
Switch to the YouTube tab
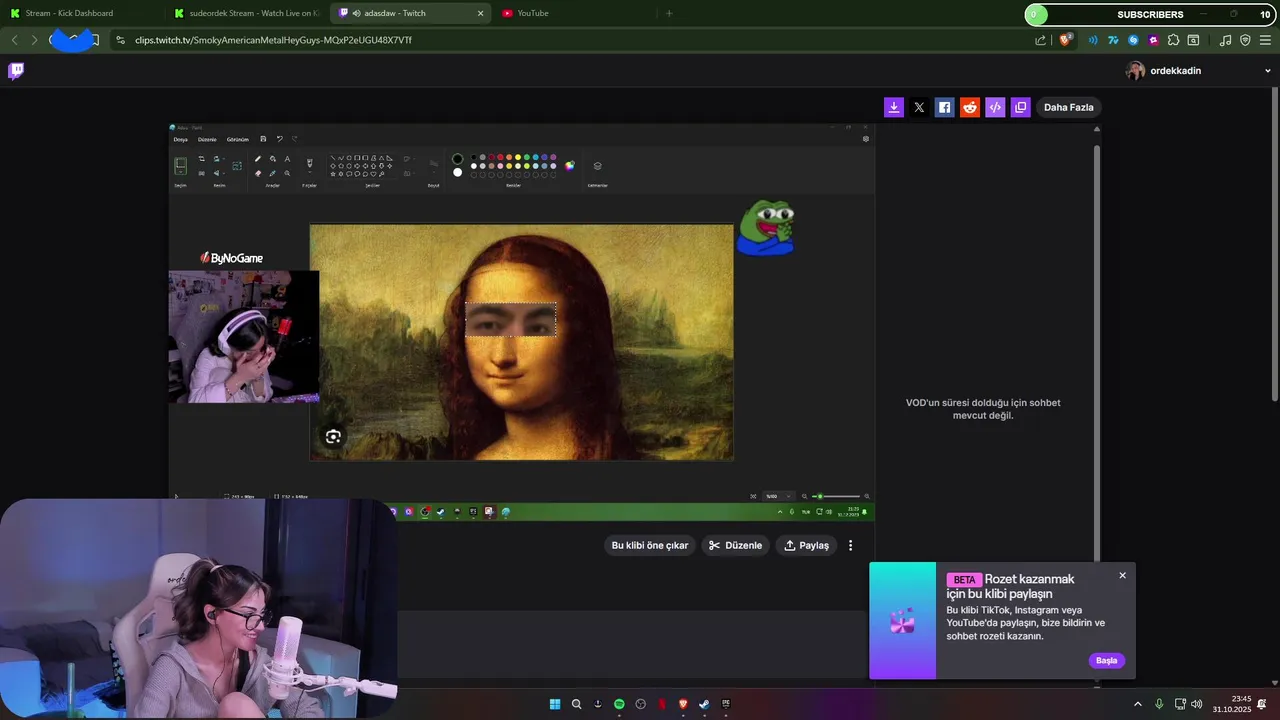pos(573,13)
